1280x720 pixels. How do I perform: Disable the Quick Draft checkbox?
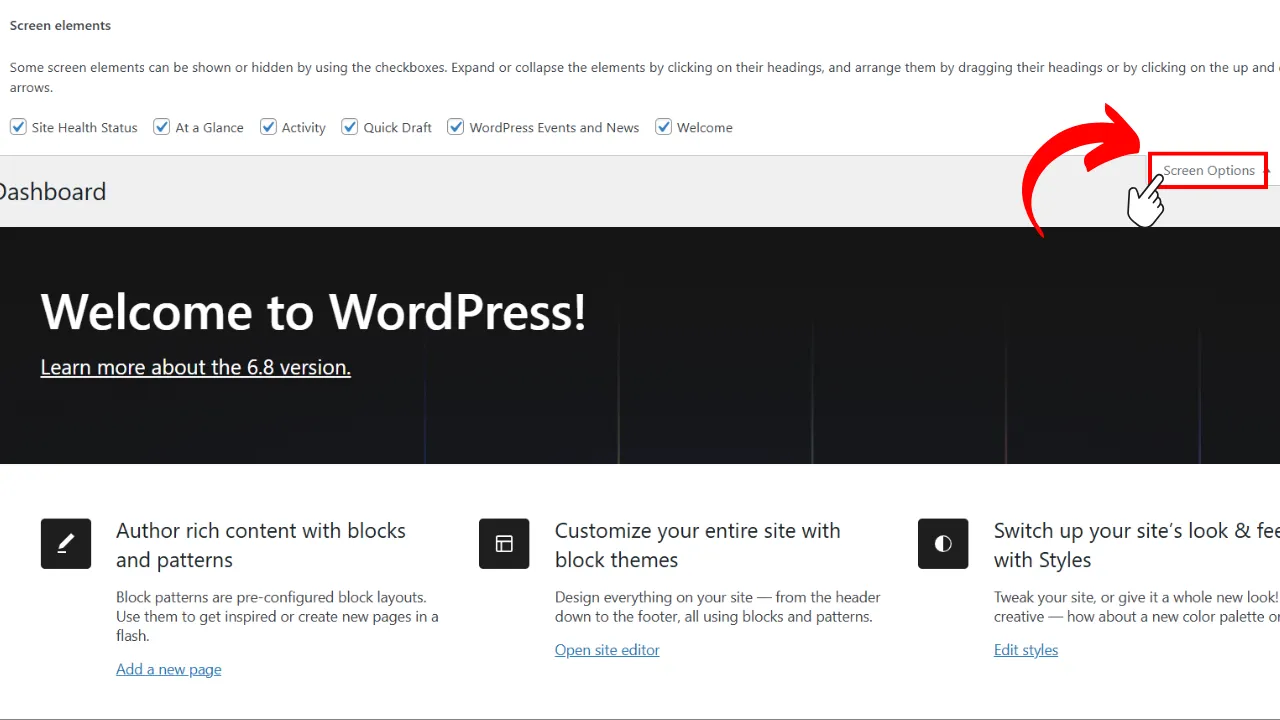(350, 127)
